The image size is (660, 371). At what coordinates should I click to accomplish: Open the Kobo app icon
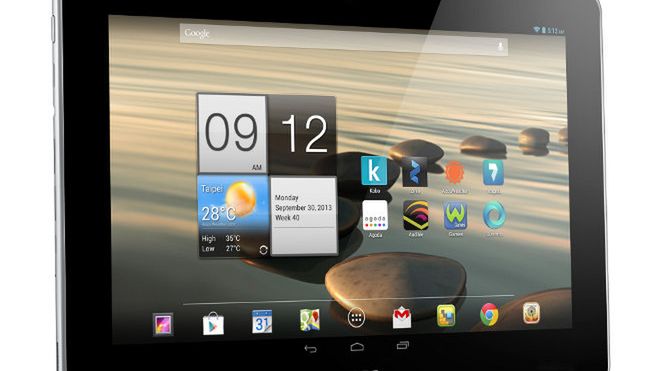374,171
